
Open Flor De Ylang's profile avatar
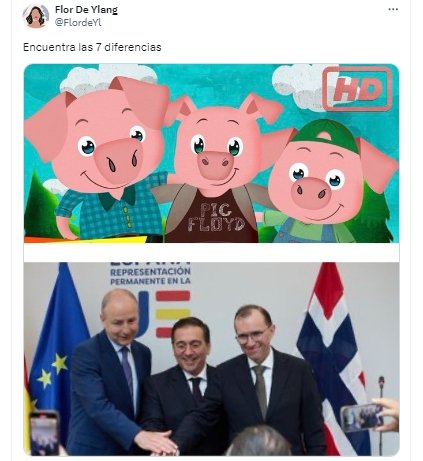coord(36,16)
